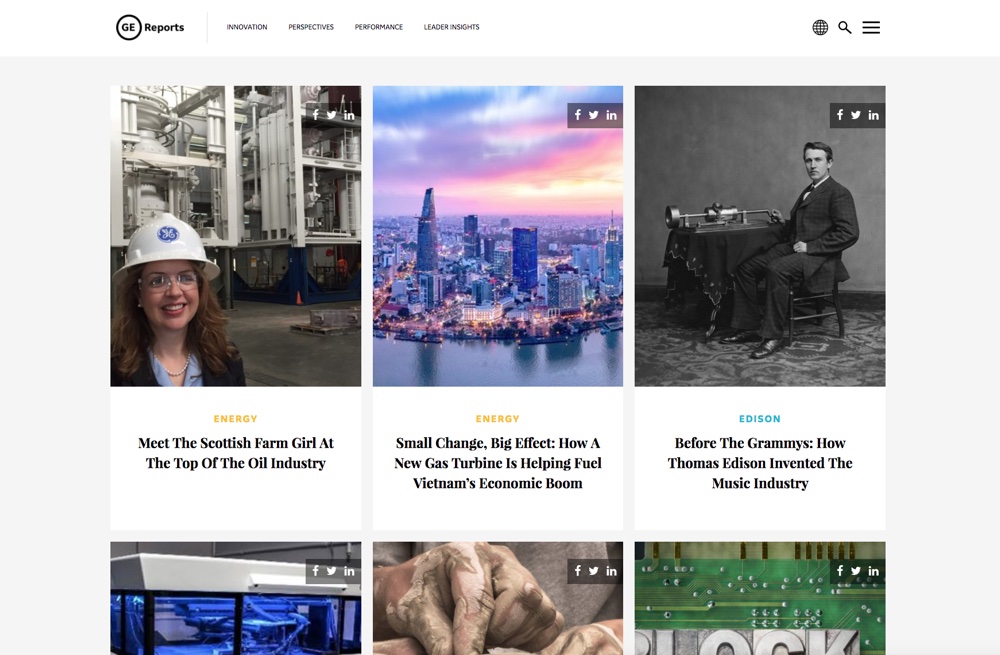Open the globe language selector icon

tap(820, 27)
